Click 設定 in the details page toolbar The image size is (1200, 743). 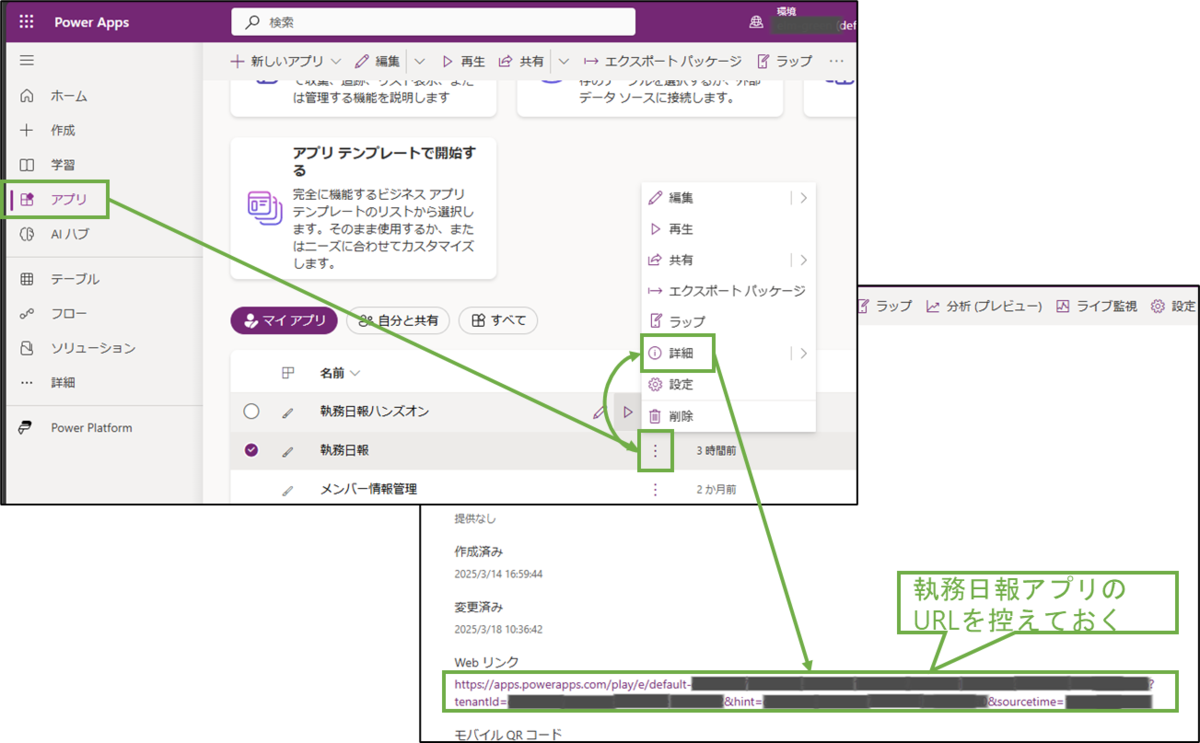coord(1173,306)
